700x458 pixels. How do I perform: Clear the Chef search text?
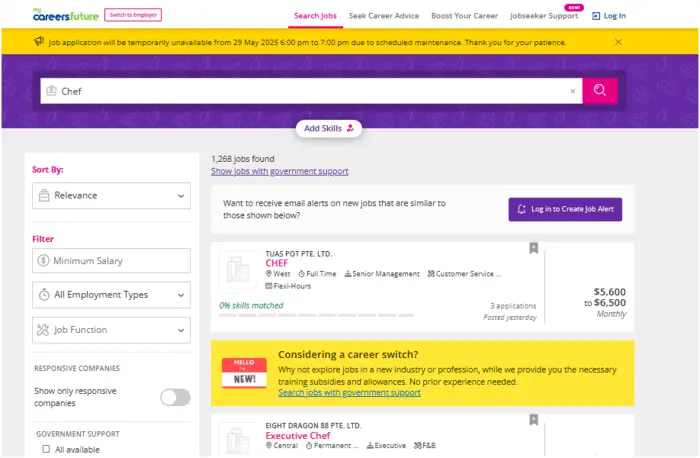coord(573,91)
